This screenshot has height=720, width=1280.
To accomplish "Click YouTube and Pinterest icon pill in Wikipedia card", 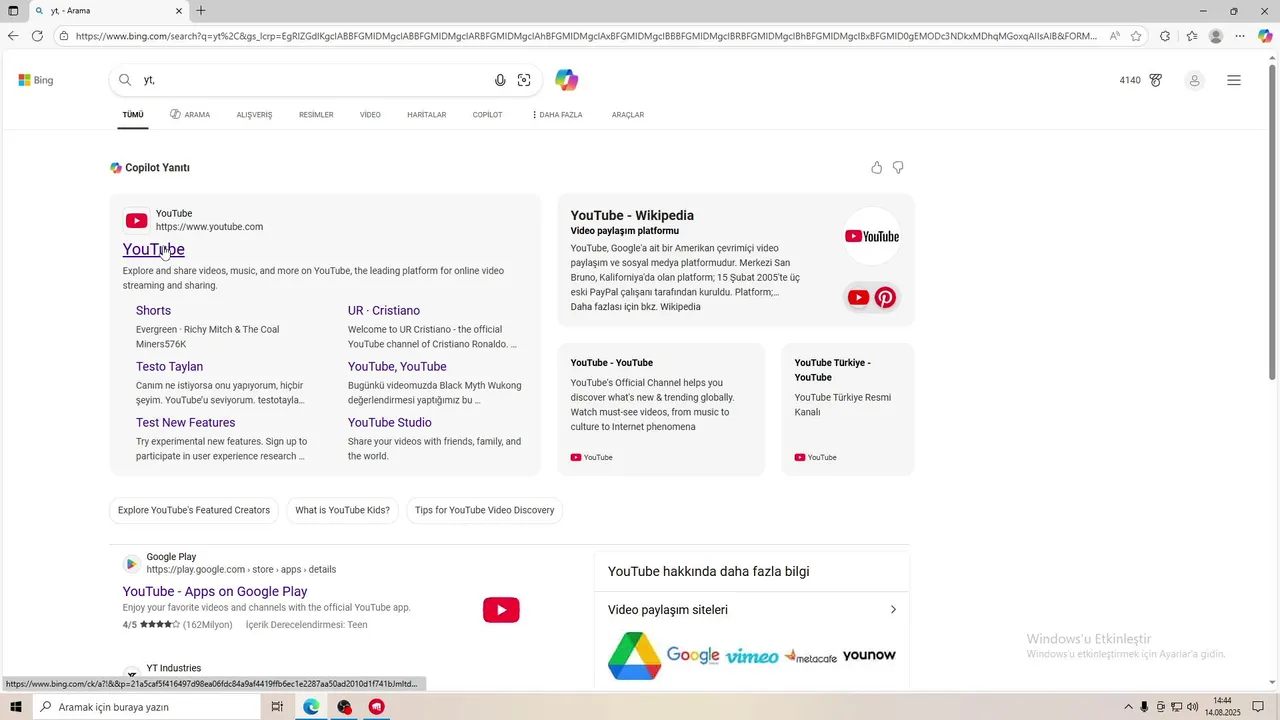I will (x=871, y=297).
